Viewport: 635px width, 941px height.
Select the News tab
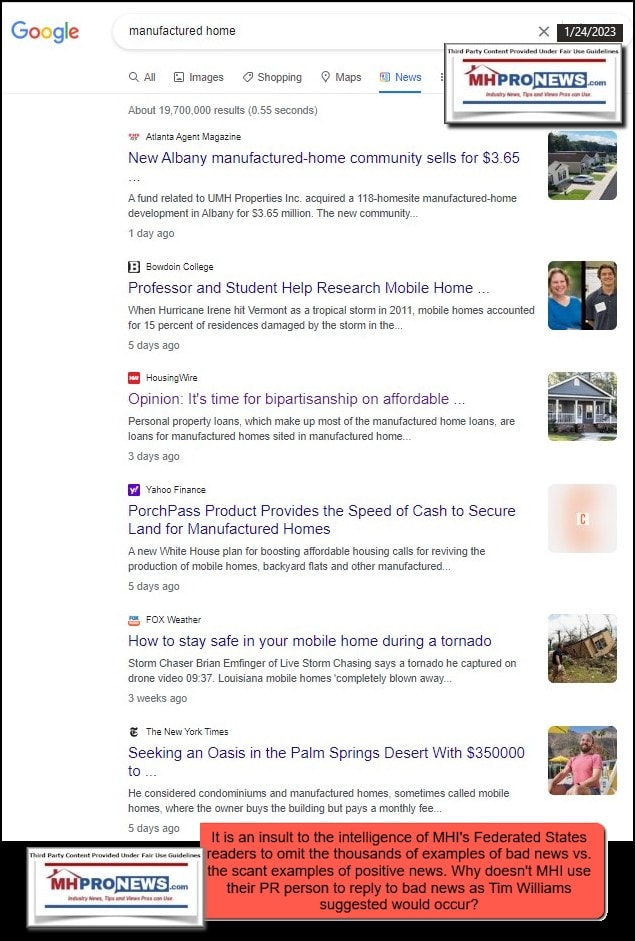(x=400, y=77)
